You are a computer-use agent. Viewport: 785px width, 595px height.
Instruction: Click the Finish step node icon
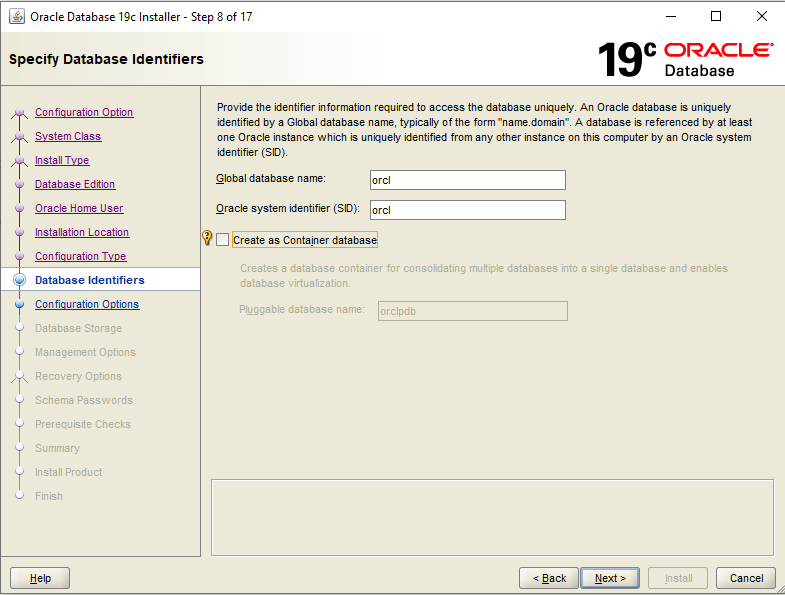20,495
